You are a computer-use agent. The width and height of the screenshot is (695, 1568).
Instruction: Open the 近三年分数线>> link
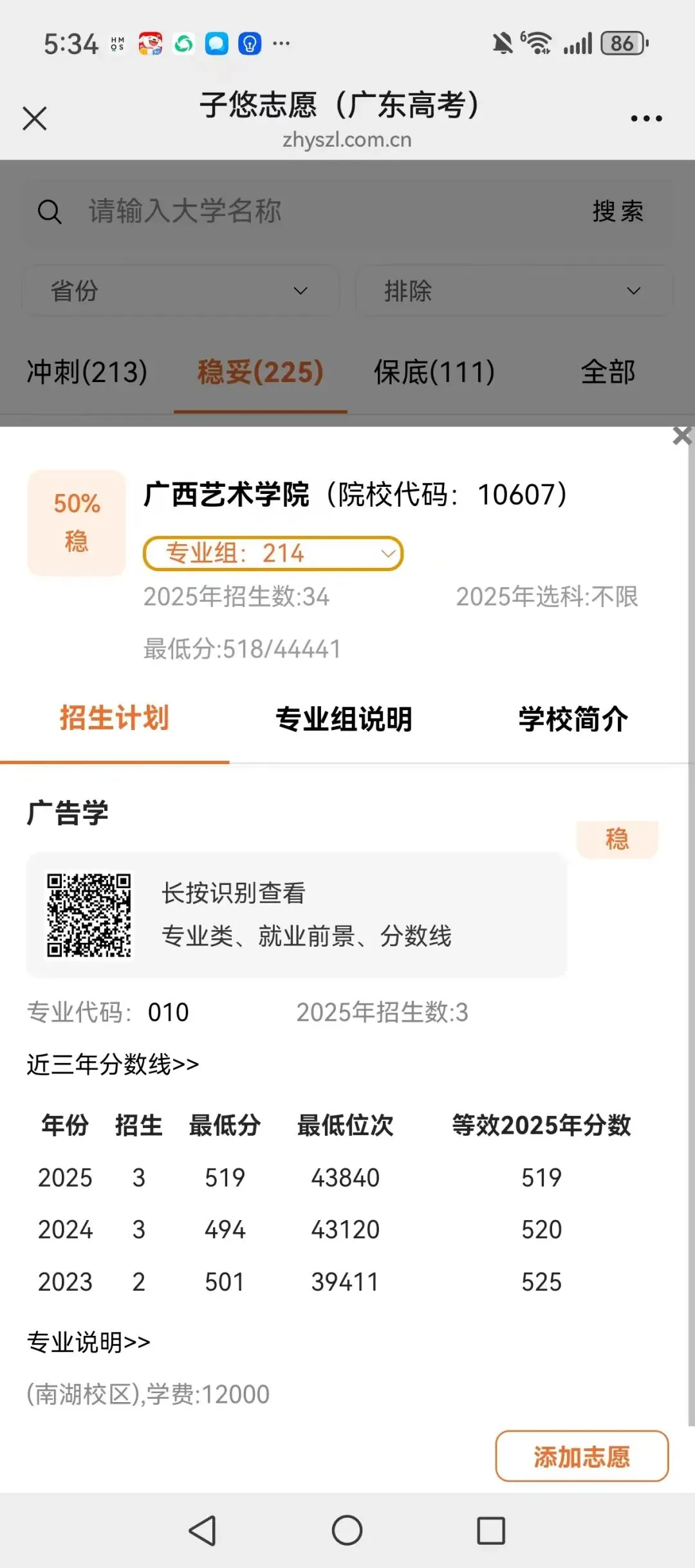[x=113, y=1064]
